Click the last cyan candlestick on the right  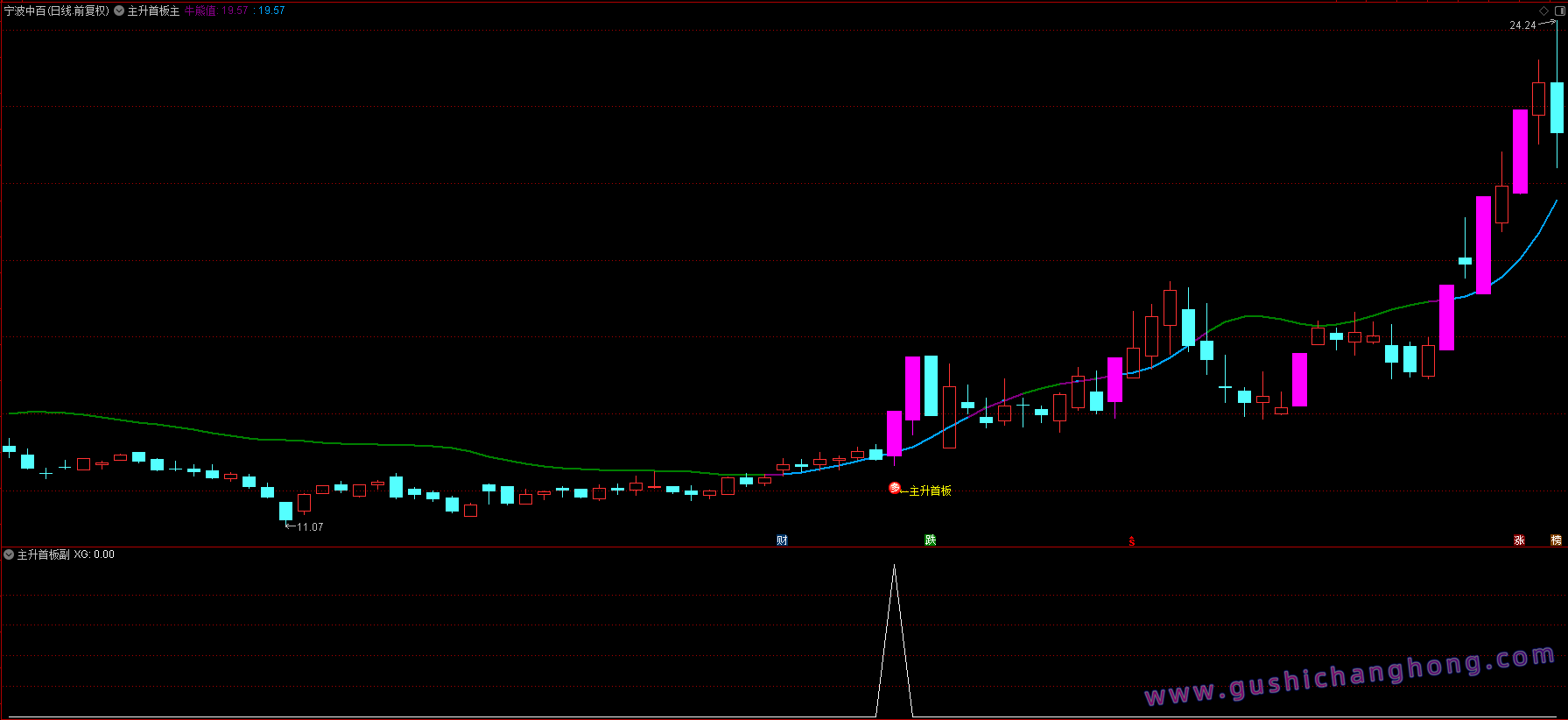pos(1557,108)
